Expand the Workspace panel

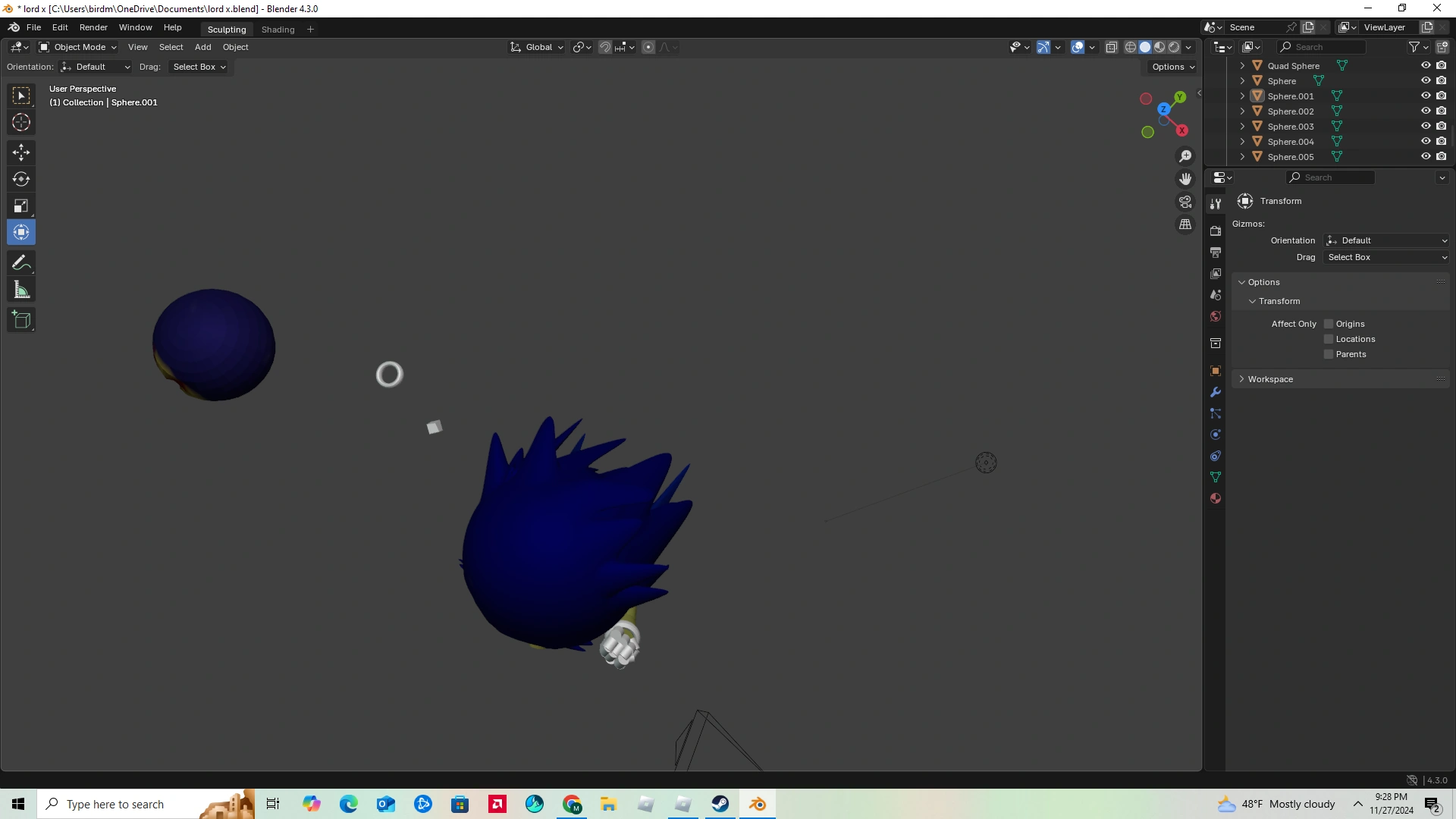point(1270,379)
